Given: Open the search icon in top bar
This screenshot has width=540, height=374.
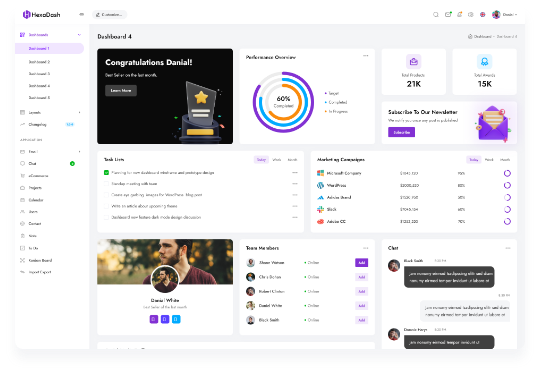Looking at the screenshot, I should (x=436, y=14).
